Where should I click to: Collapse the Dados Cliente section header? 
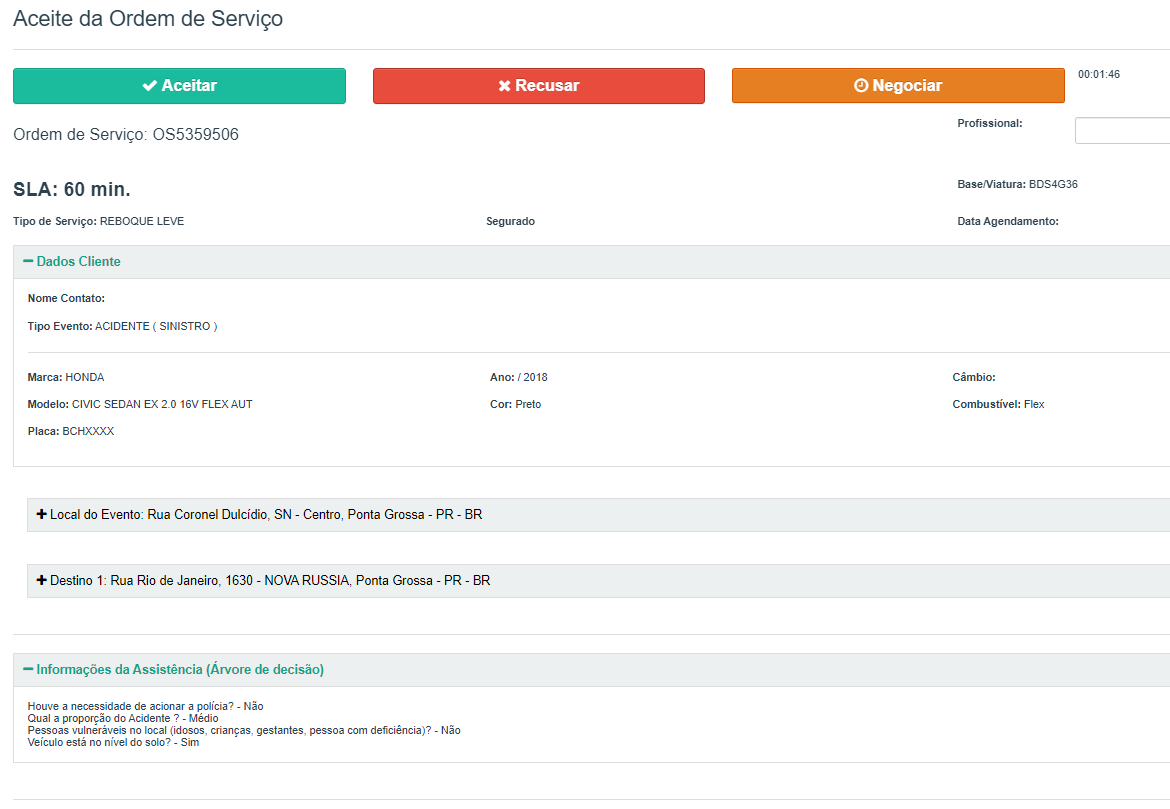(78, 262)
